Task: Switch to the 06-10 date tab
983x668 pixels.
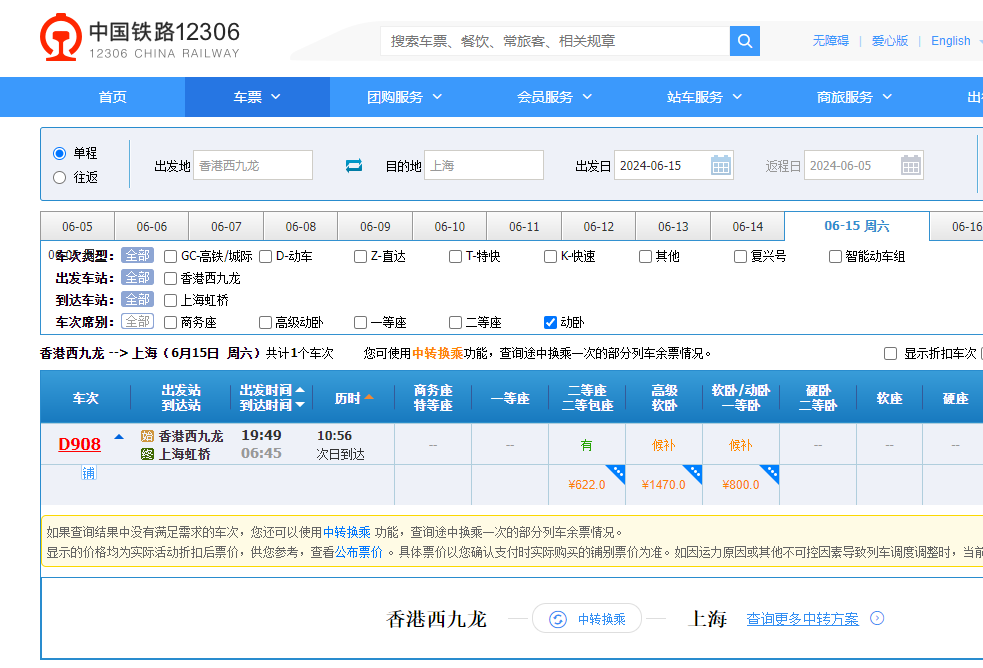Action: point(449,227)
